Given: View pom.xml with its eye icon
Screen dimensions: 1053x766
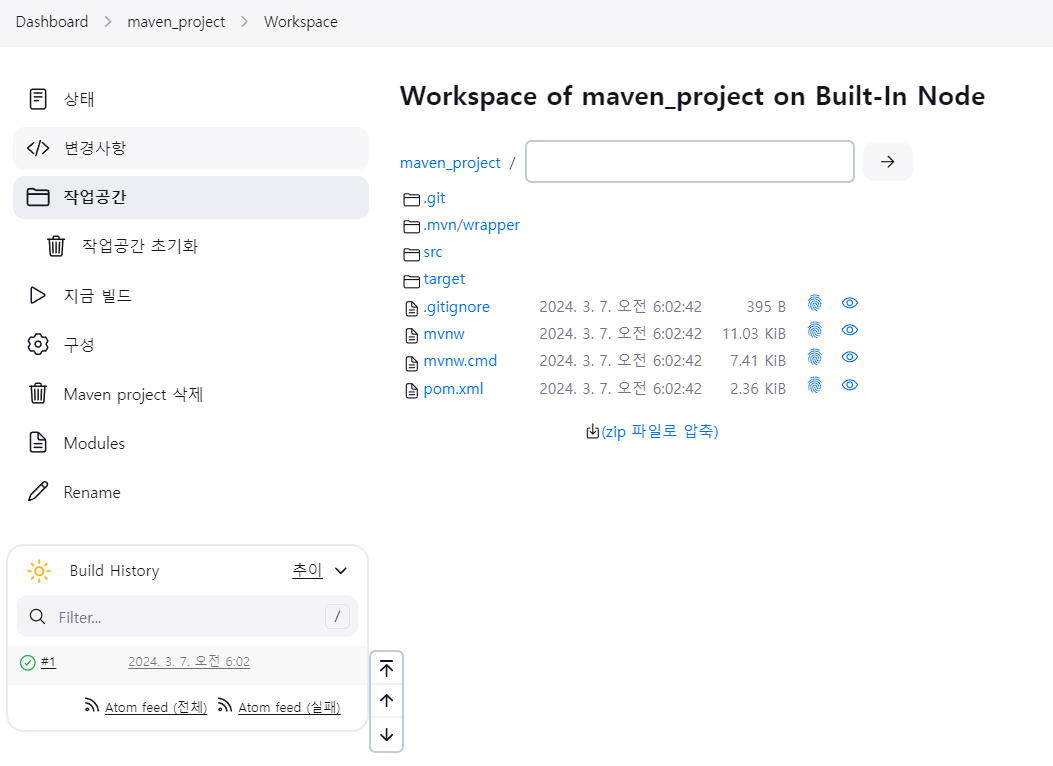Looking at the screenshot, I should pyautogui.click(x=850, y=385).
